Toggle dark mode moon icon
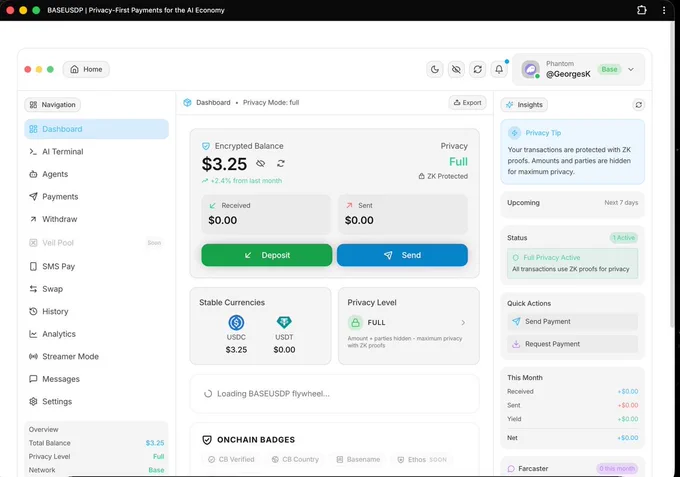 (x=435, y=69)
